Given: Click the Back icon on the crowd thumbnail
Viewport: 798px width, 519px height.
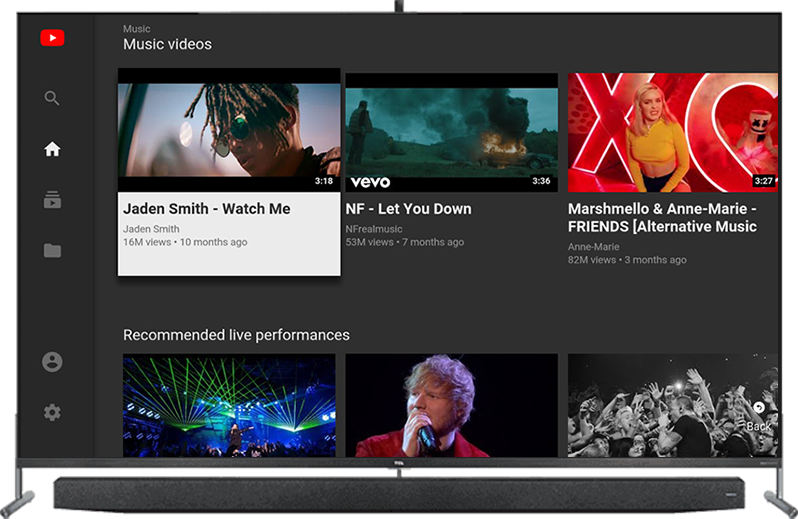Looking at the screenshot, I should coord(759,408).
